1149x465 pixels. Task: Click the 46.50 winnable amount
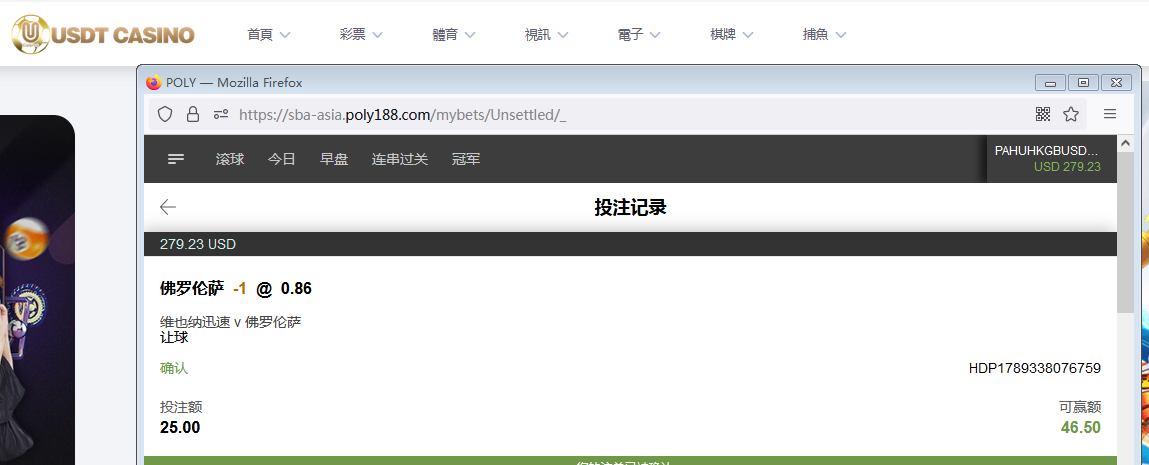click(x=1081, y=428)
